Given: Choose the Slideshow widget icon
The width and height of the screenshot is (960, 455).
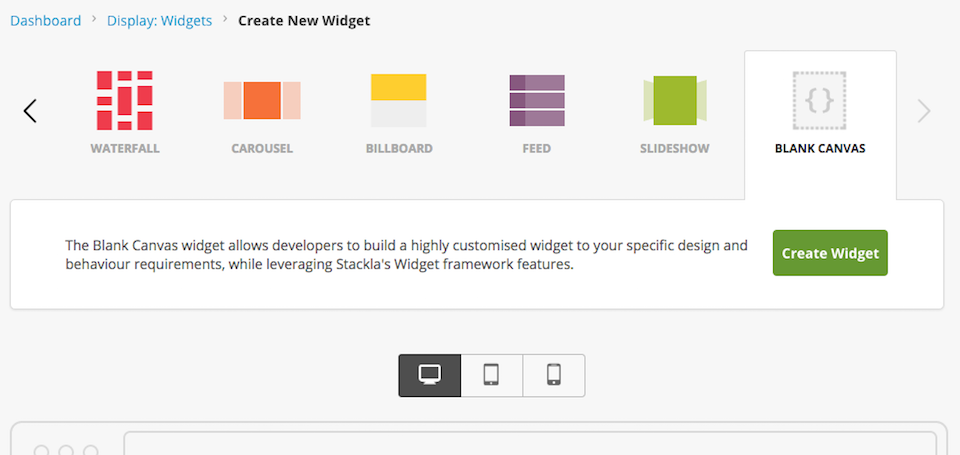Looking at the screenshot, I should click(674, 100).
